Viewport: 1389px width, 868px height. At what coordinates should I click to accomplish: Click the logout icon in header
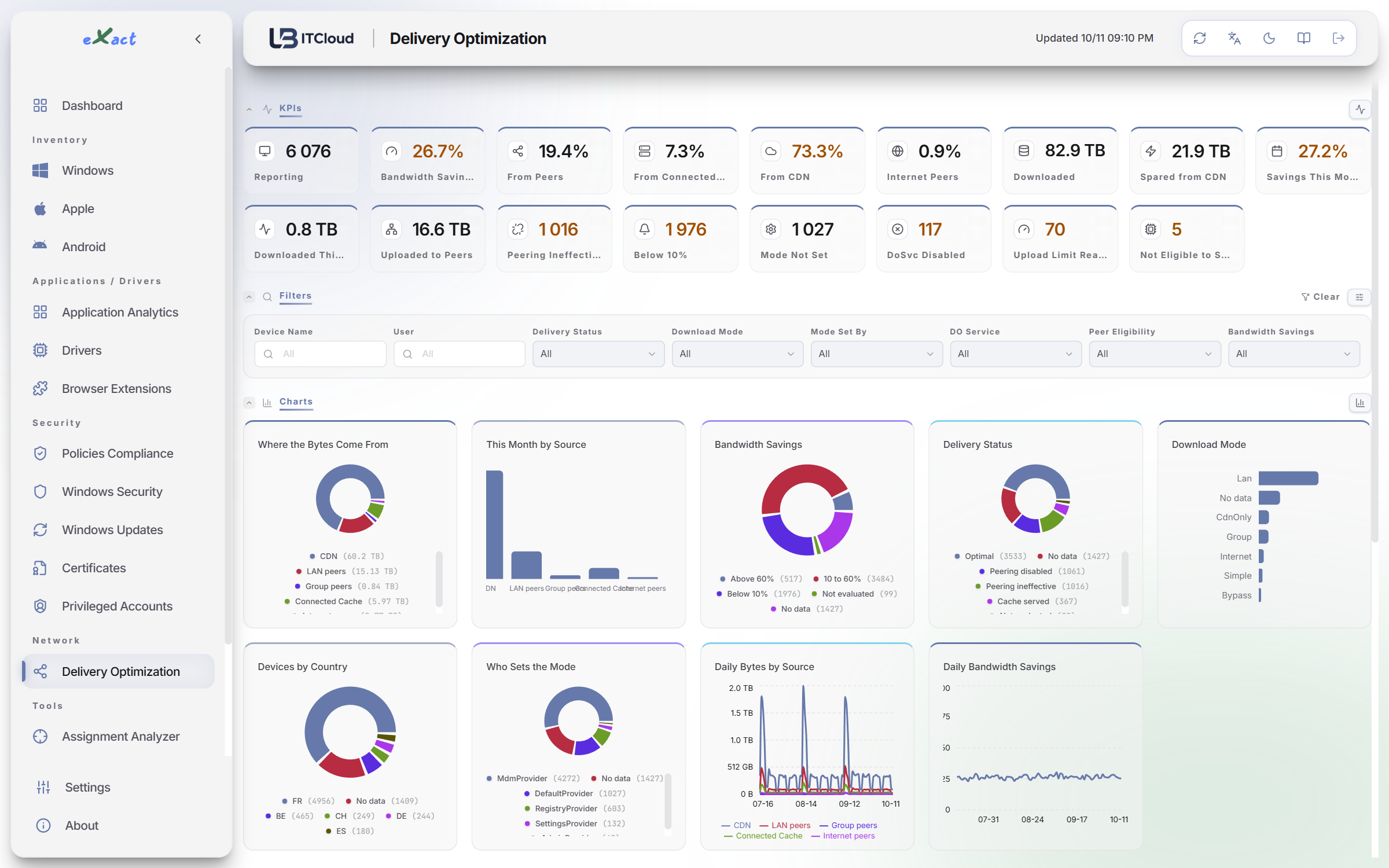(x=1339, y=38)
